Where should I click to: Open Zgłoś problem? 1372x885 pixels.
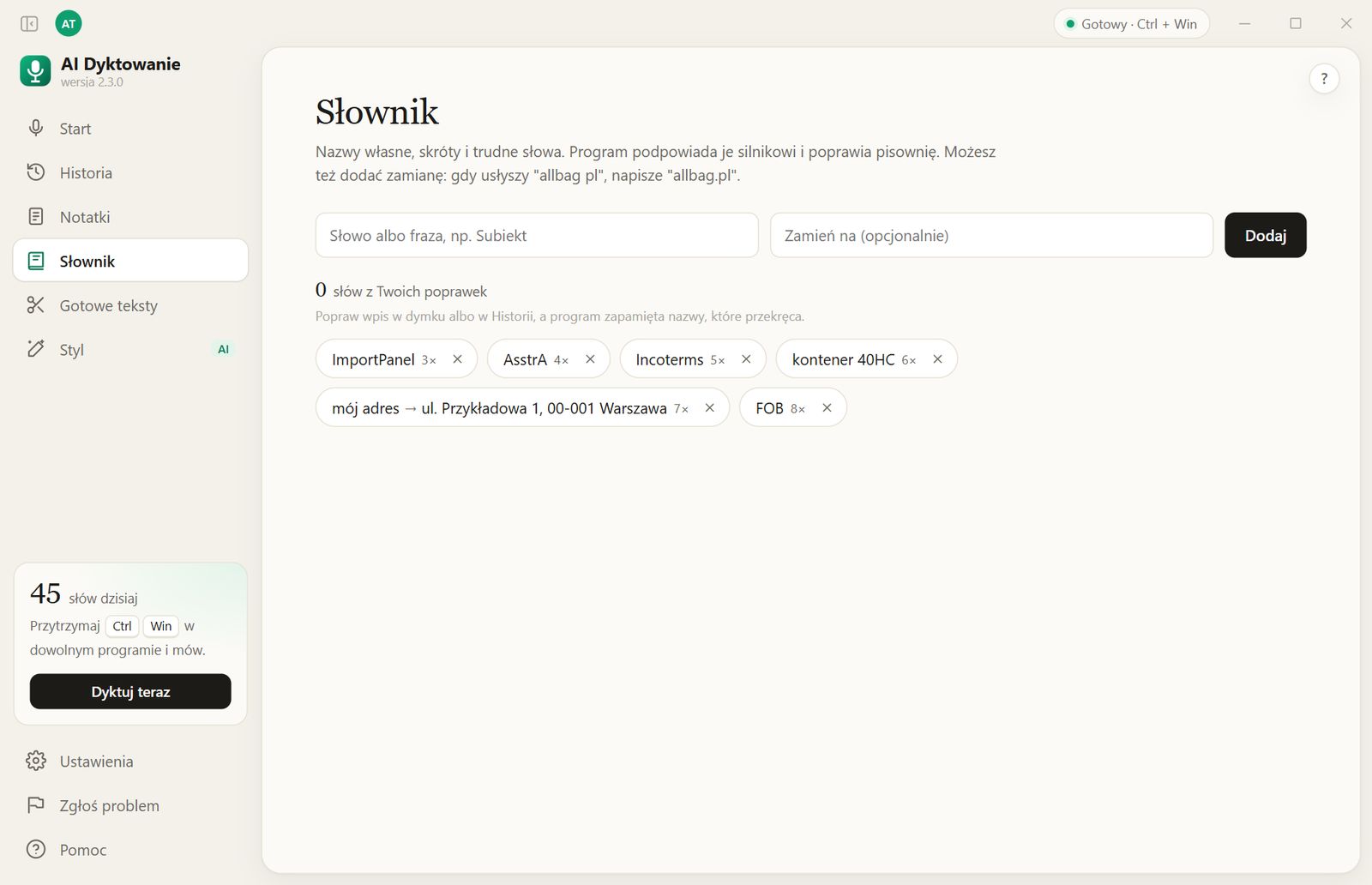point(130,806)
